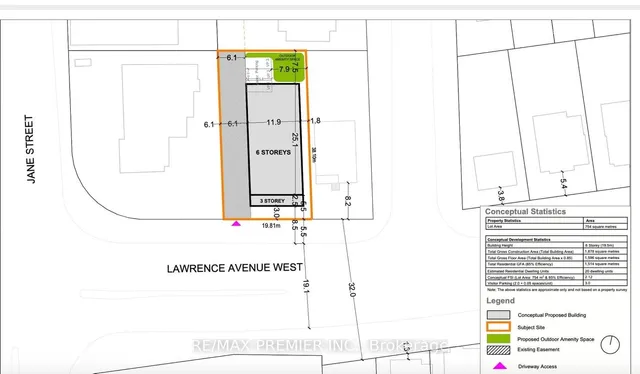
Task: Click the '19.1' dimension label
Action: 306,286
